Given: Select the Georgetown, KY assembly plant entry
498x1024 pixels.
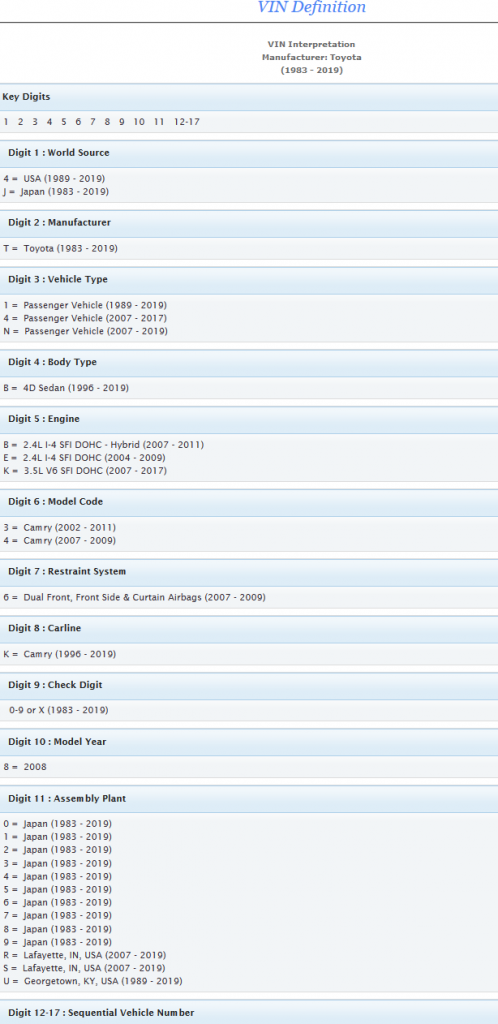Looking at the screenshot, I should (93, 981).
